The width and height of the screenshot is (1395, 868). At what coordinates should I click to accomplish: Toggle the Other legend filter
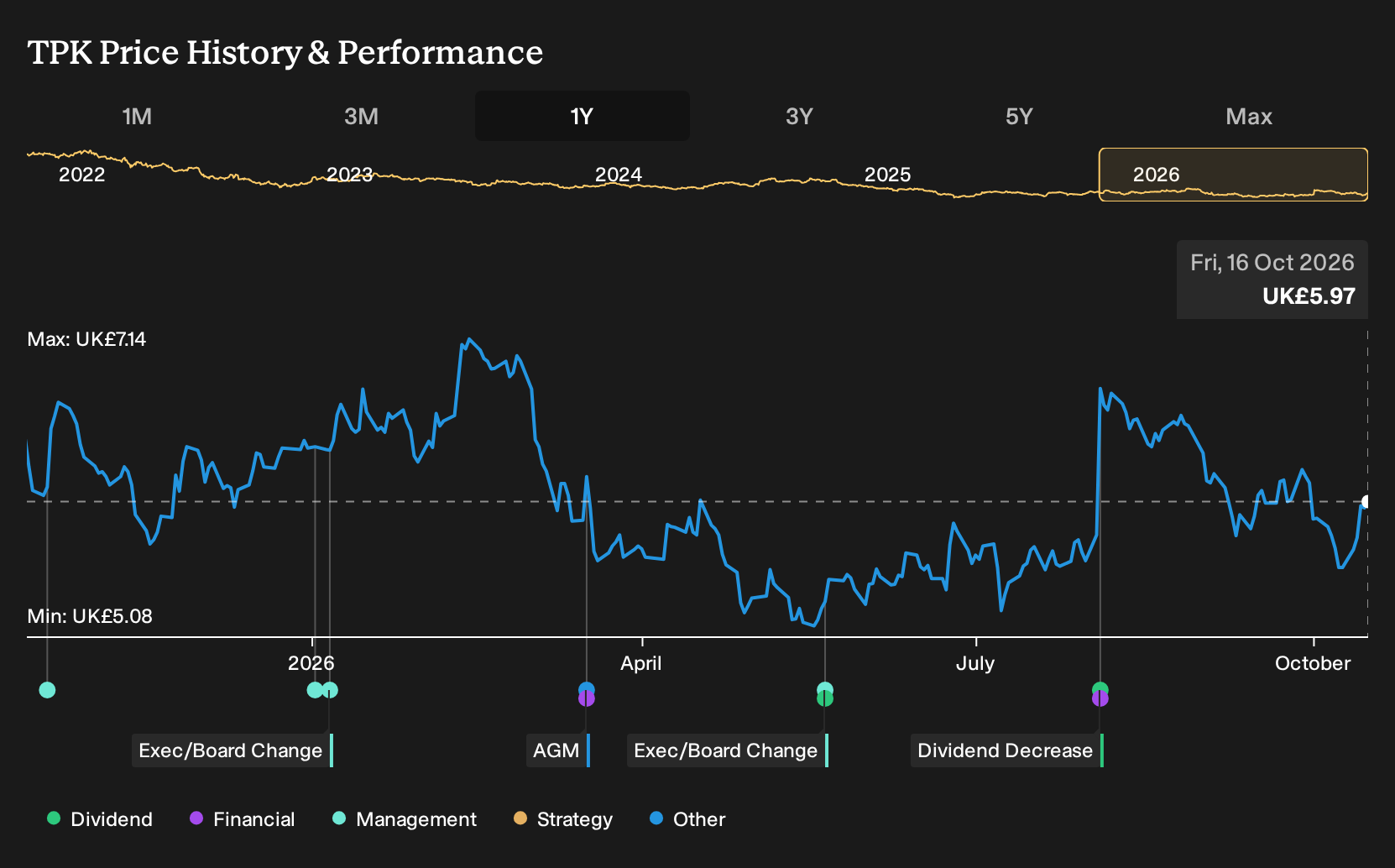coord(687,819)
